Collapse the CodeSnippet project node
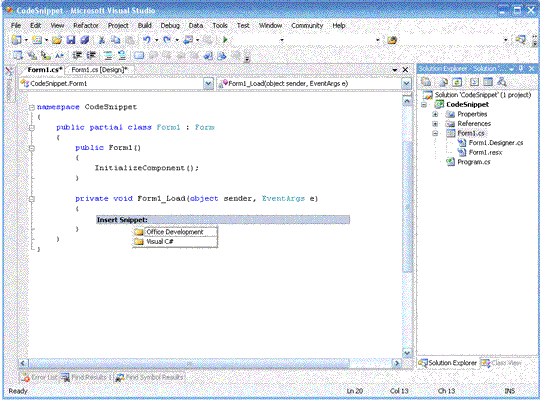 pos(424,105)
